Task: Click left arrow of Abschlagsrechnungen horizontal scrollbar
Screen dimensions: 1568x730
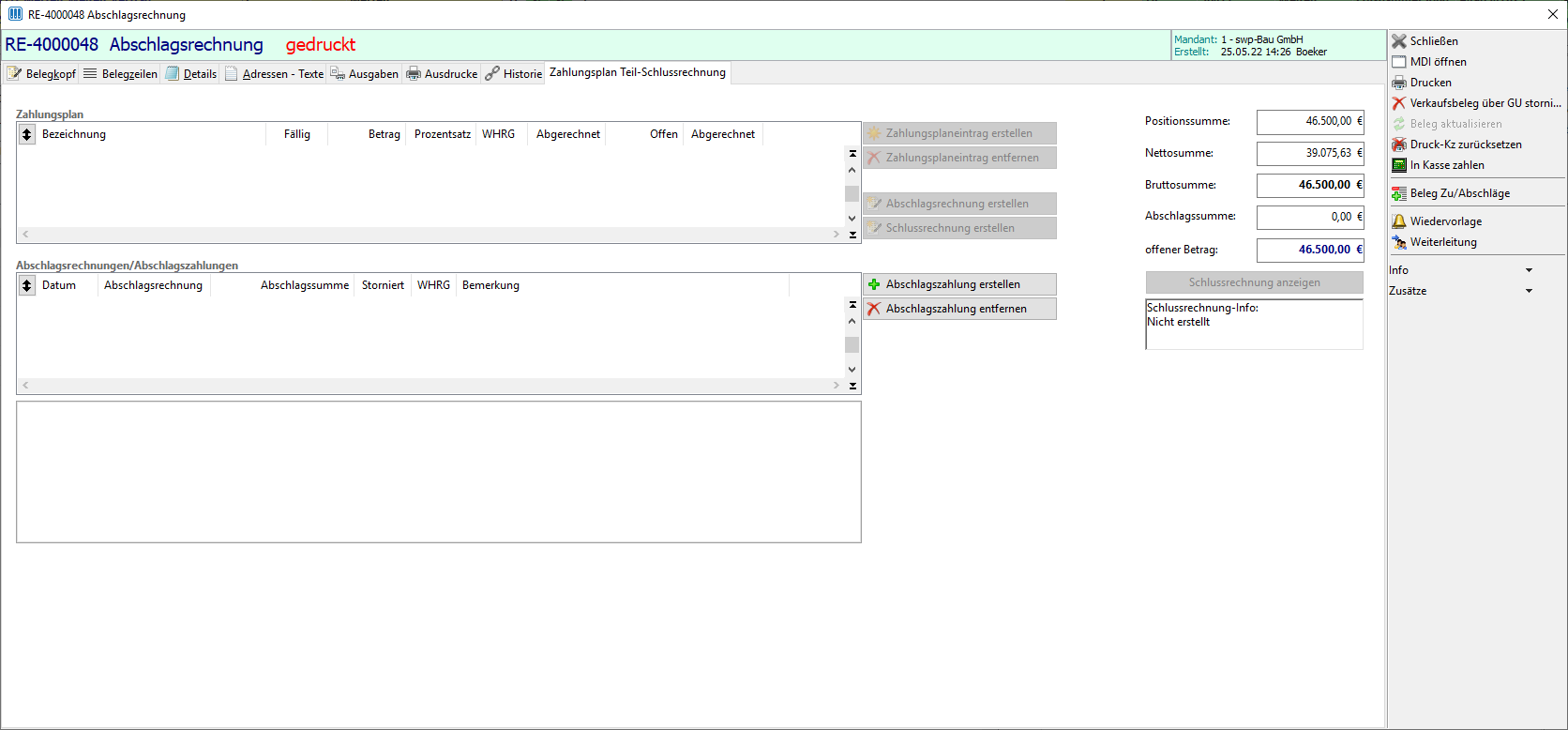Action: [25, 386]
